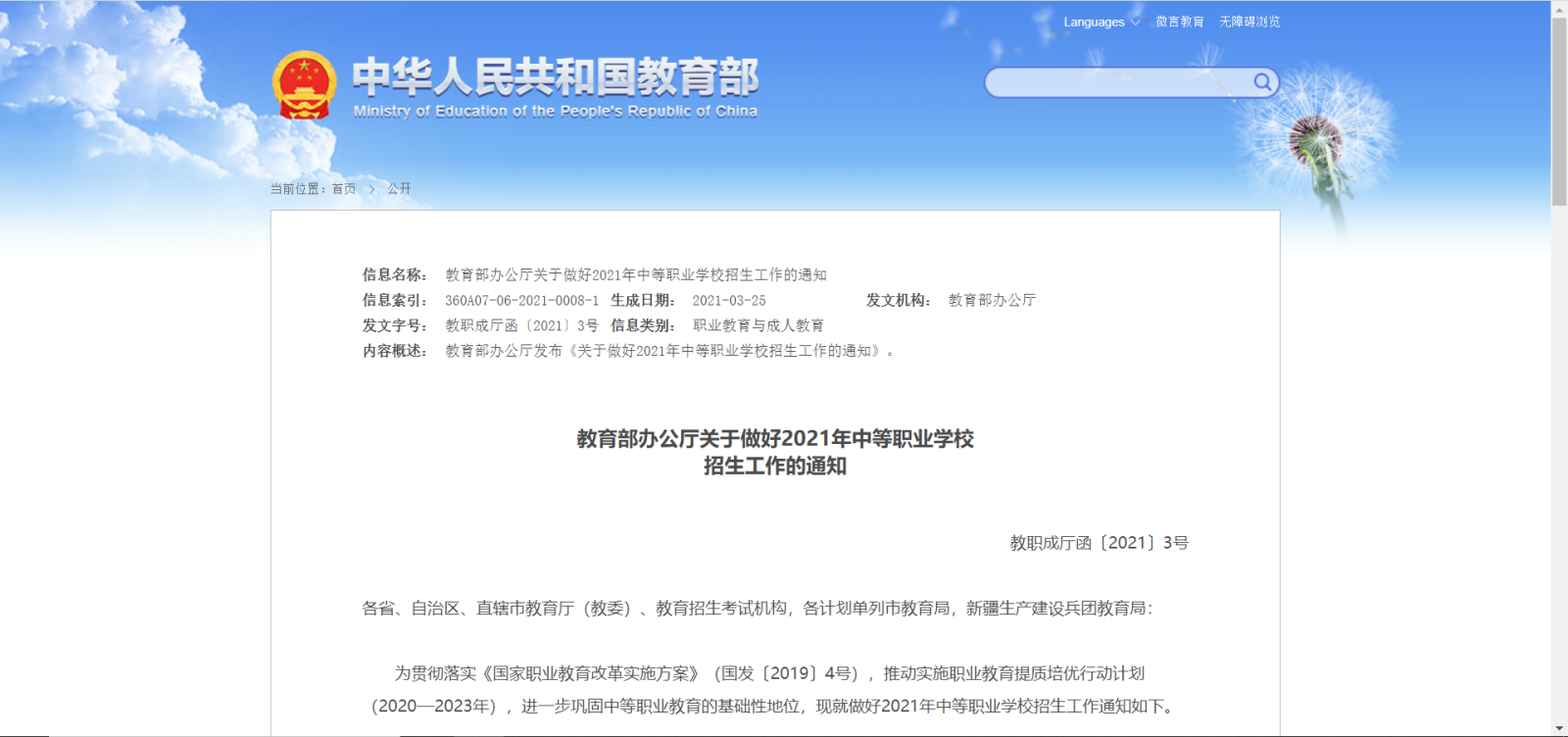Click the 信息索引 label
This screenshot has height=737, width=1568.
coord(395,301)
